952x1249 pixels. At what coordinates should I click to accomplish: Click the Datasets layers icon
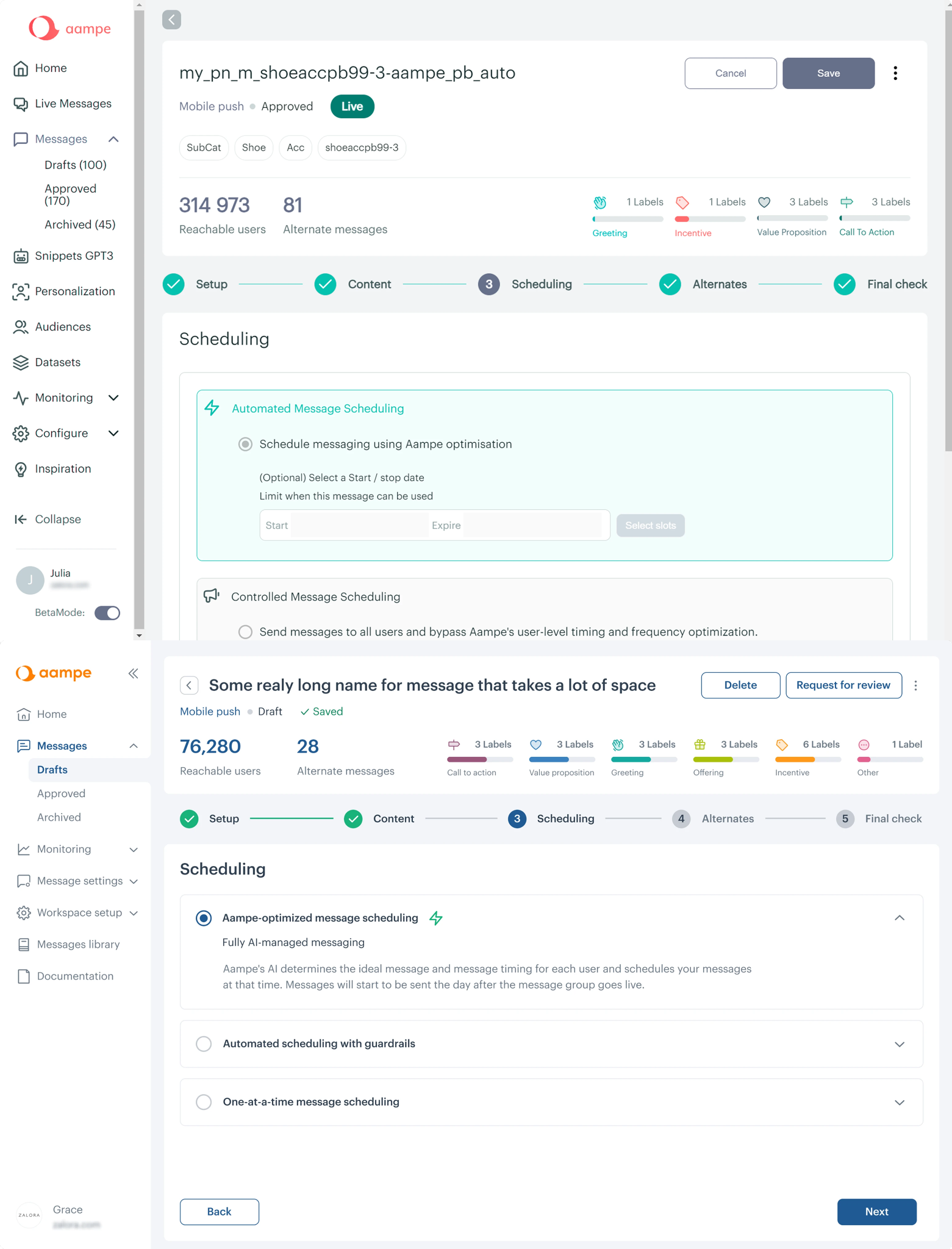pos(21,362)
